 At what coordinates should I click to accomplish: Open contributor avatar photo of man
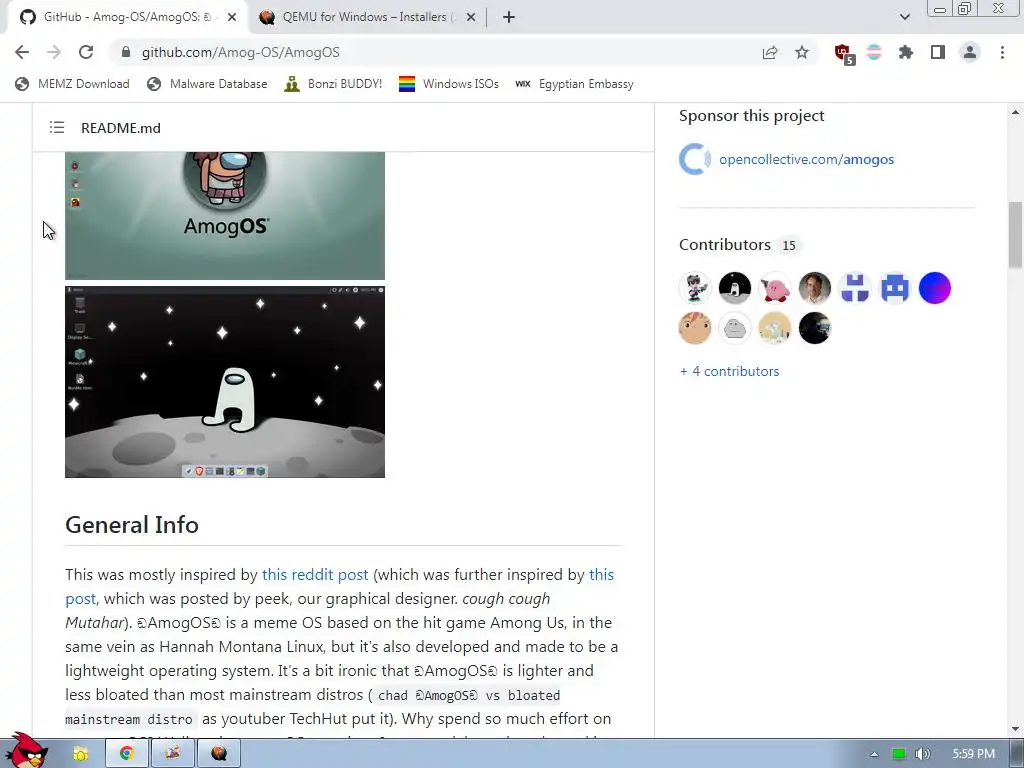click(x=814, y=288)
